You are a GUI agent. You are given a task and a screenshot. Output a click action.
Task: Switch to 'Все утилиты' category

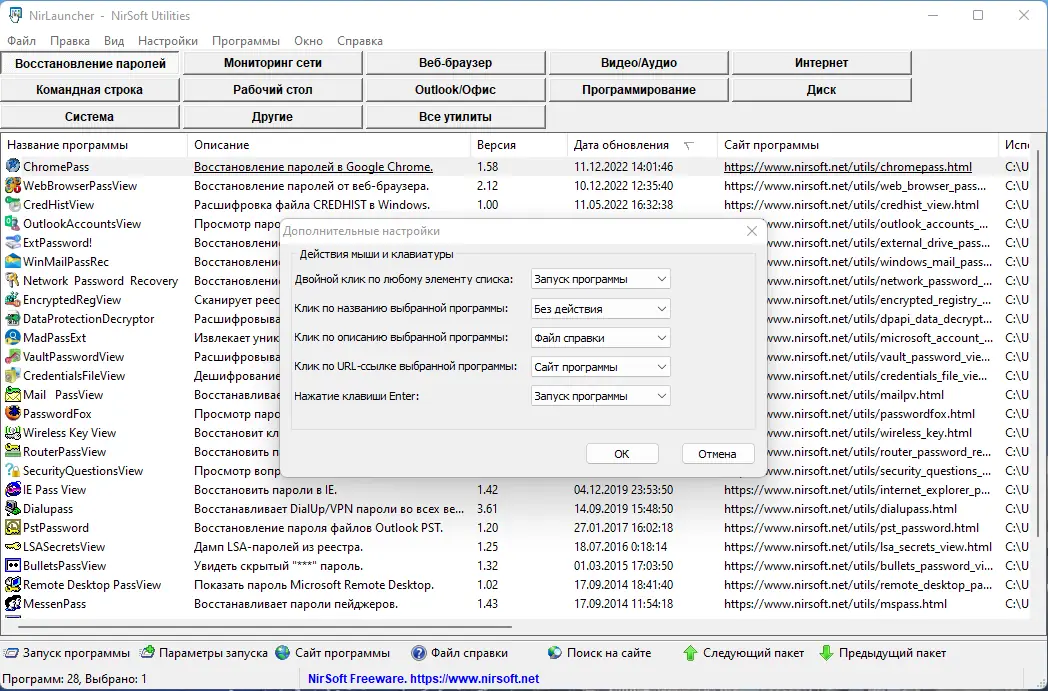pyautogui.click(x=455, y=116)
